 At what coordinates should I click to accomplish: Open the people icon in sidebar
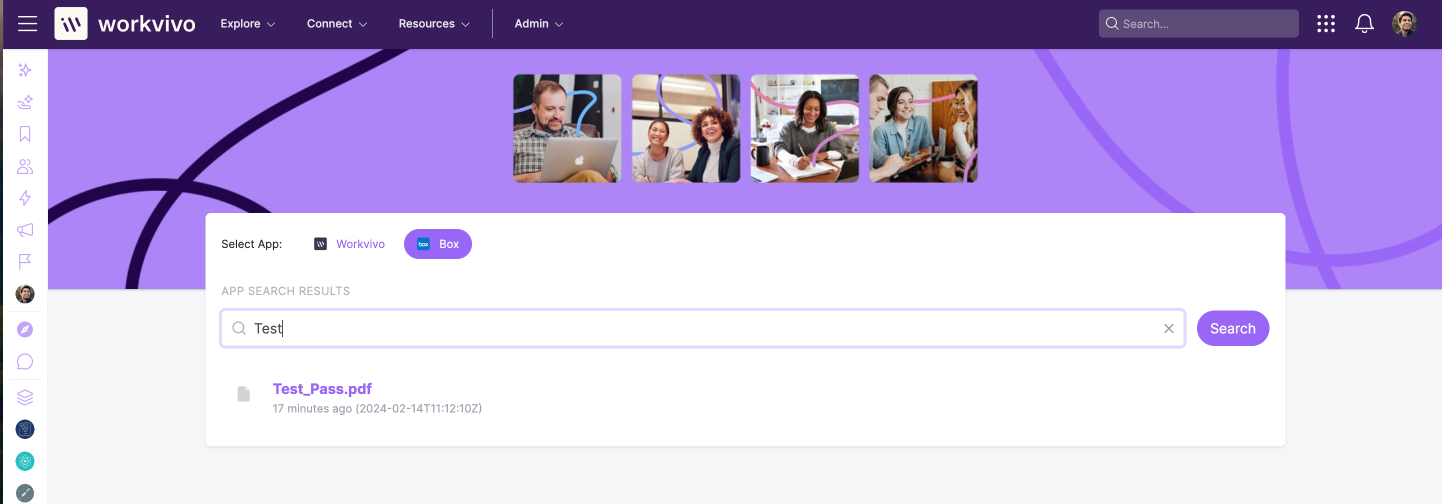click(25, 166)
